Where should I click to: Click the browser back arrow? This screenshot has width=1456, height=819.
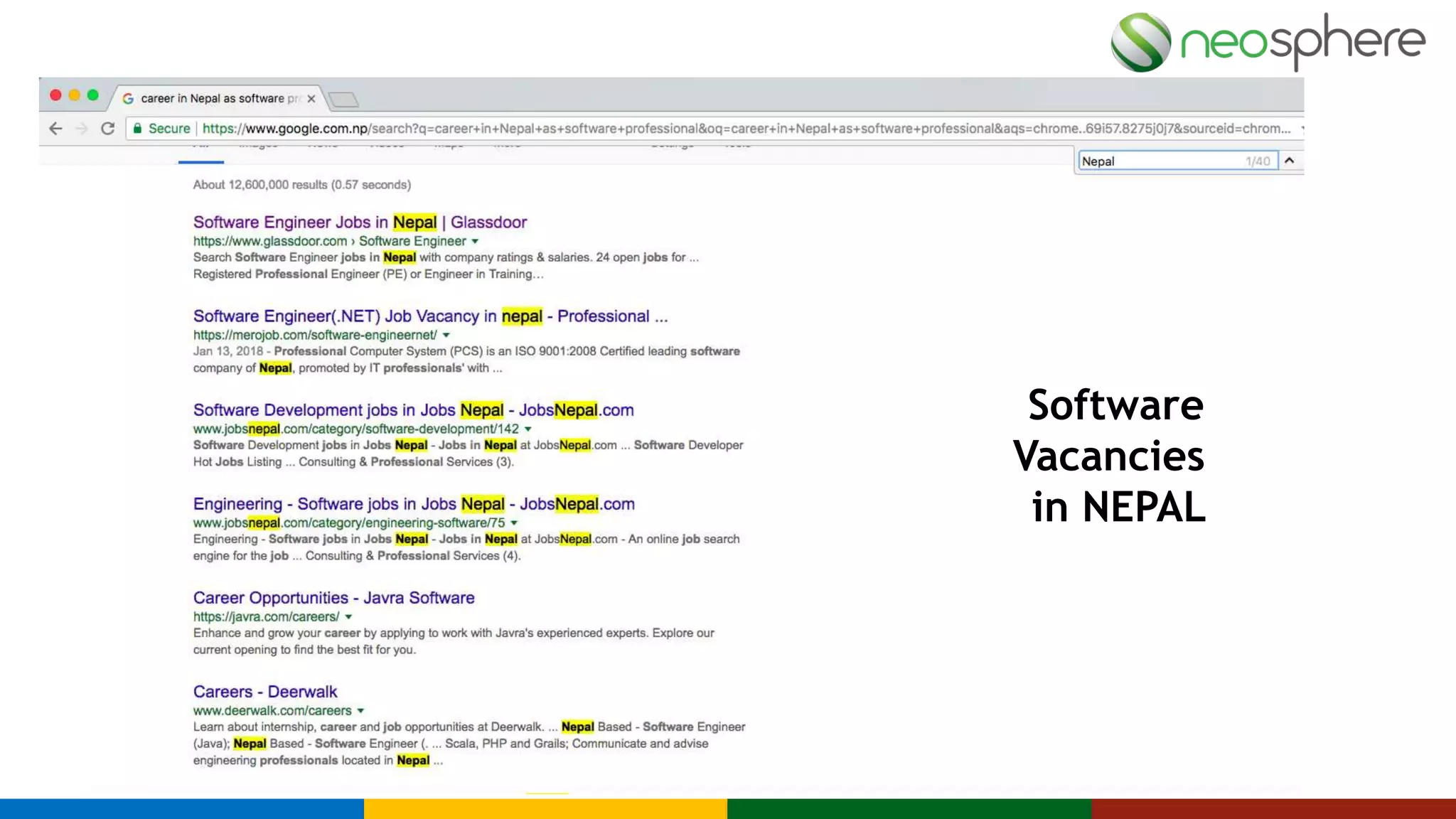55,129
